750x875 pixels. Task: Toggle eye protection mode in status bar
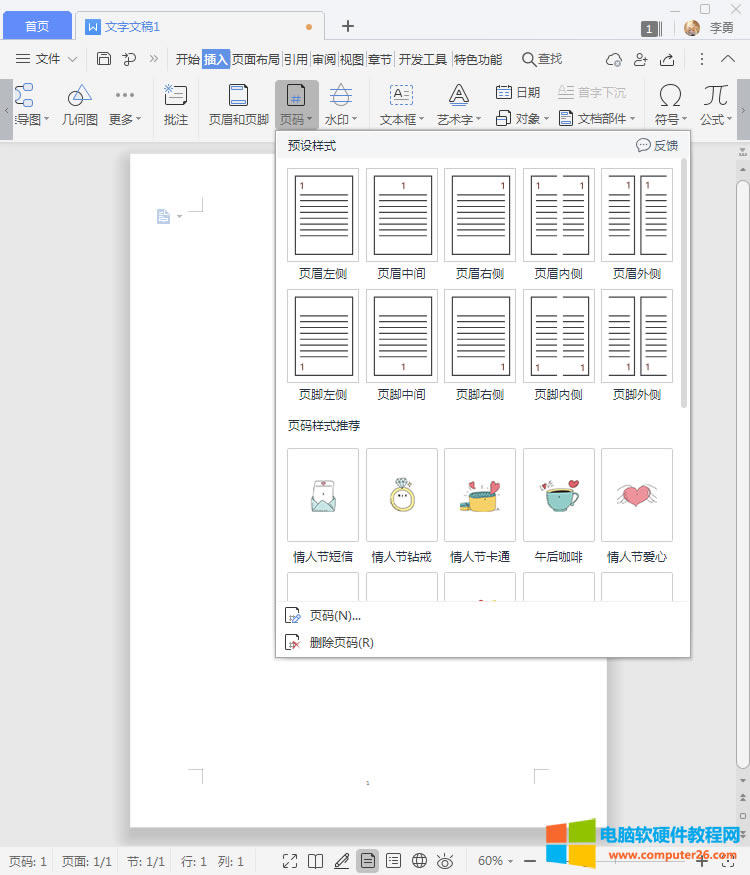pyautogui.click(x=445, y=860)
